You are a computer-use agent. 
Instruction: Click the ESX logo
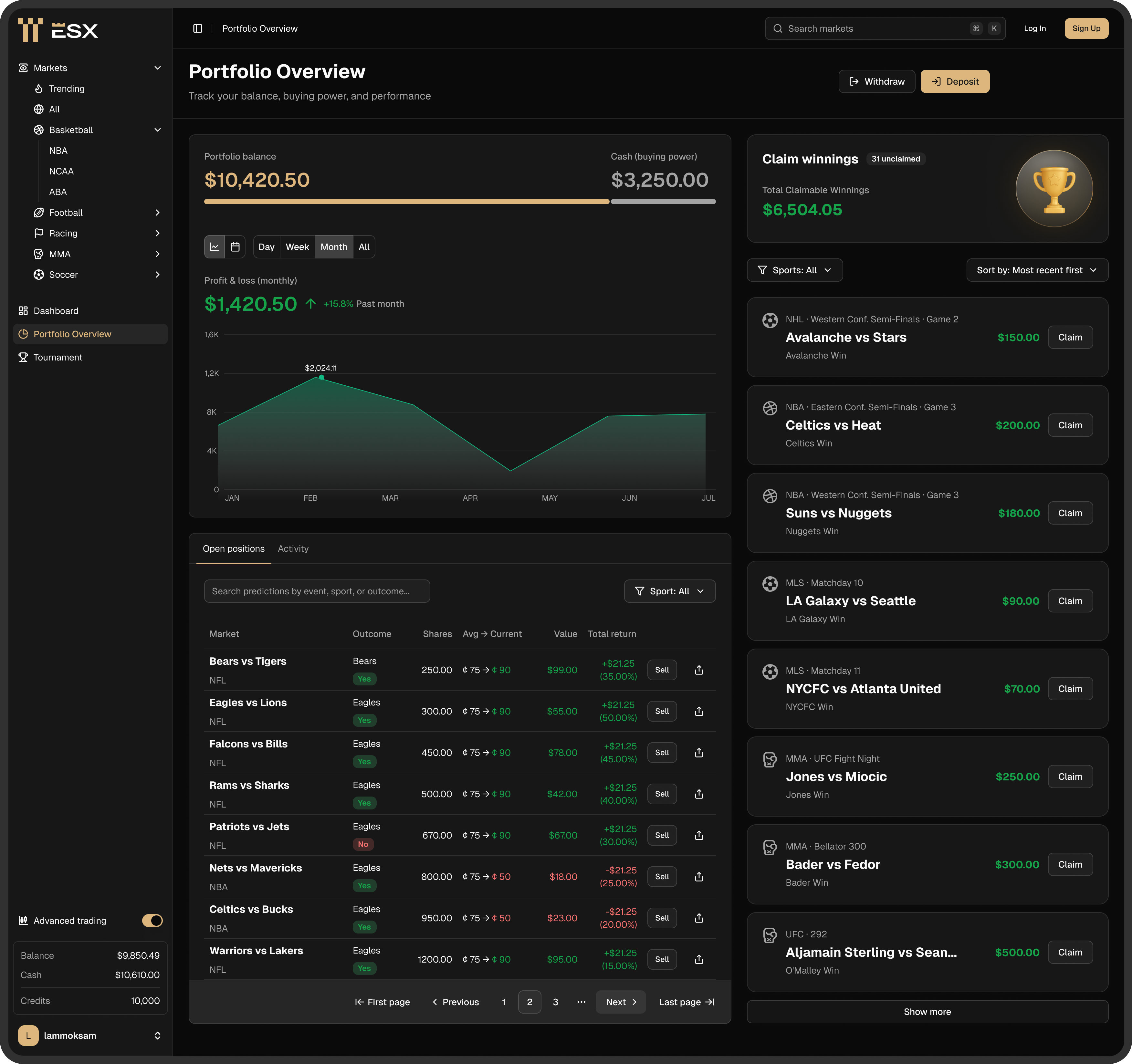58,30
